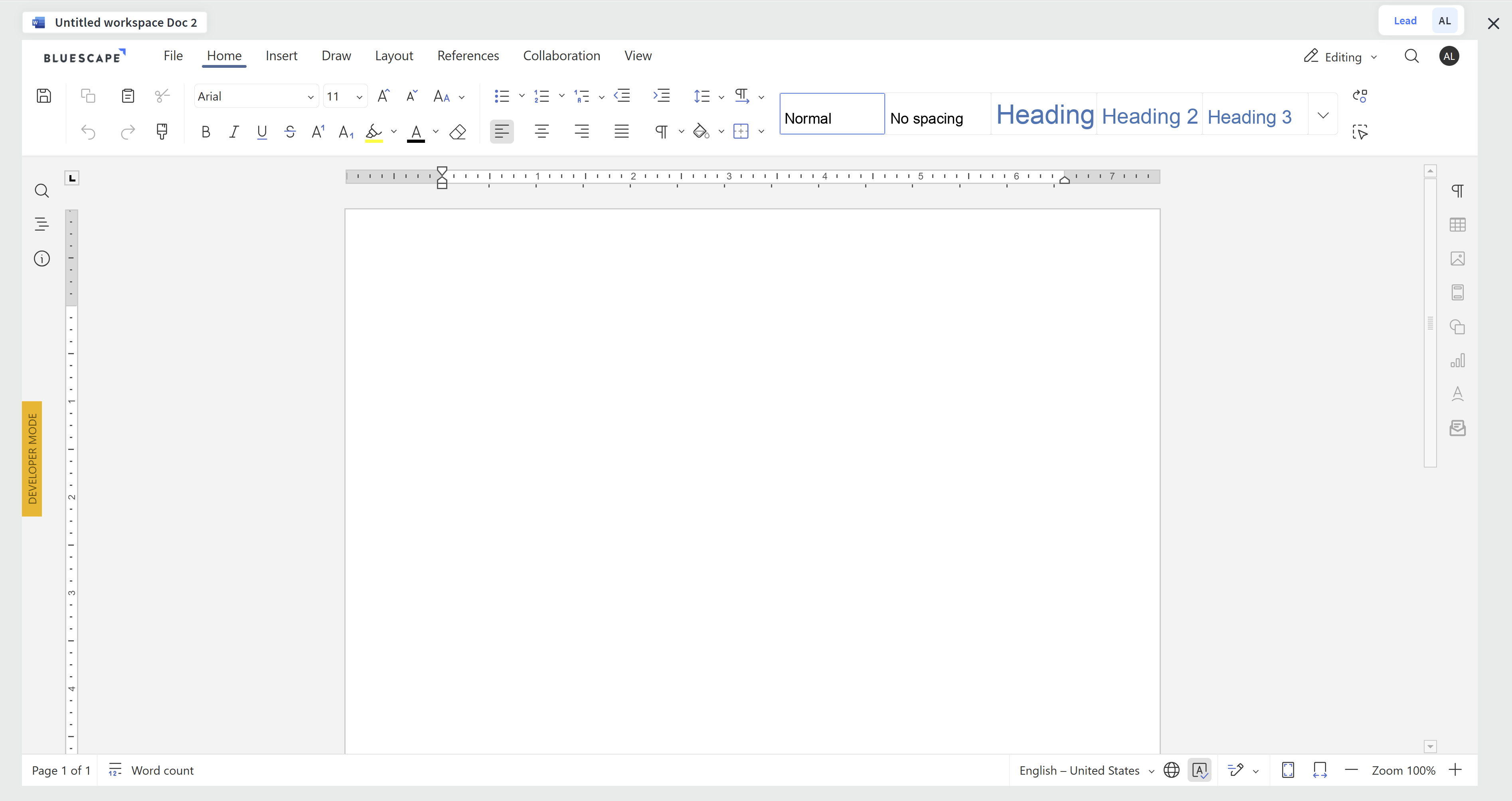The width and height of the screenshot is (1512, 801).
Task: Click the Fit to width icon
Action: [x=1320, y=770]
